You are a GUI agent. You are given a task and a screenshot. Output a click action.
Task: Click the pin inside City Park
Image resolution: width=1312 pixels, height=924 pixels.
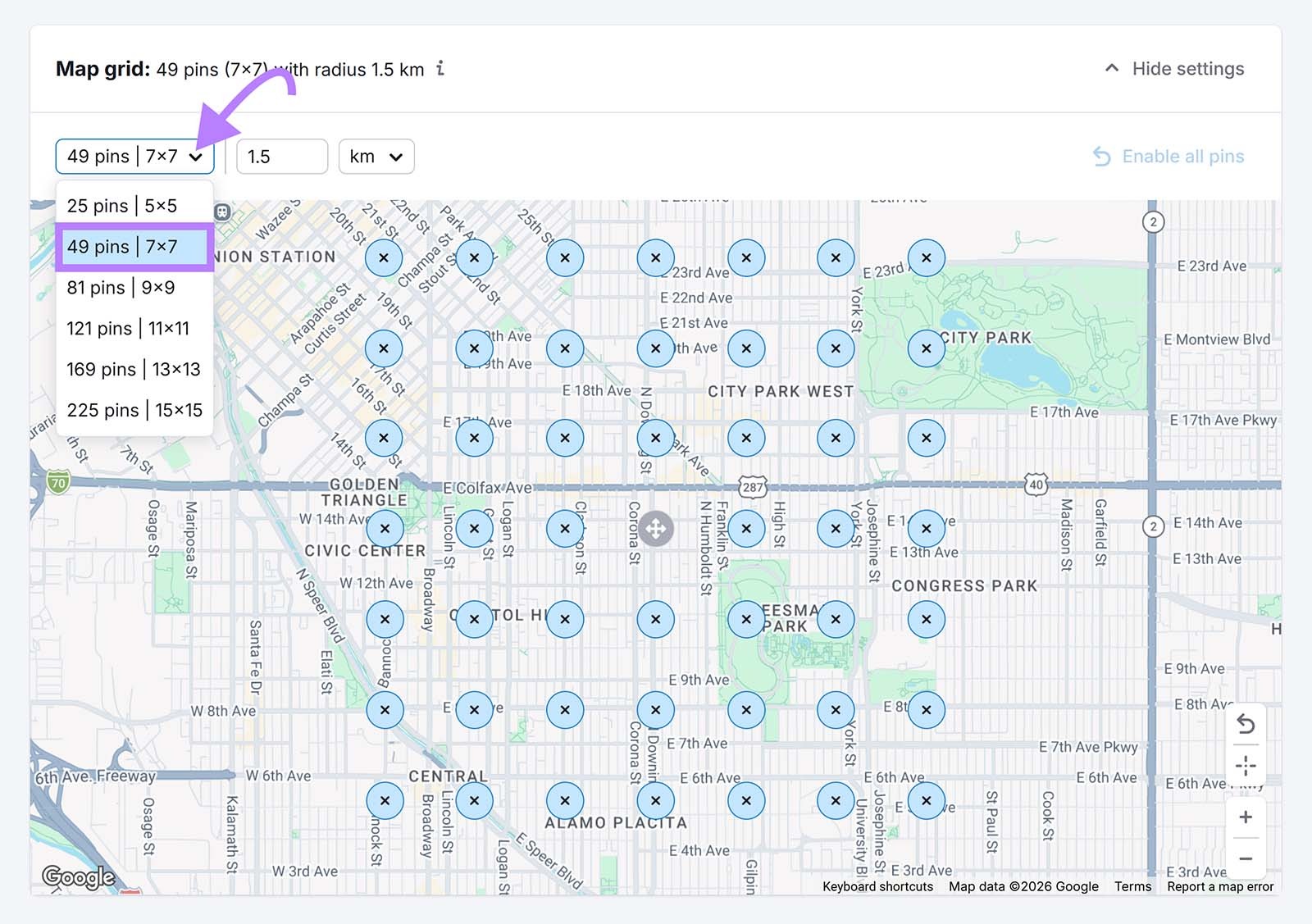[926, 348]
